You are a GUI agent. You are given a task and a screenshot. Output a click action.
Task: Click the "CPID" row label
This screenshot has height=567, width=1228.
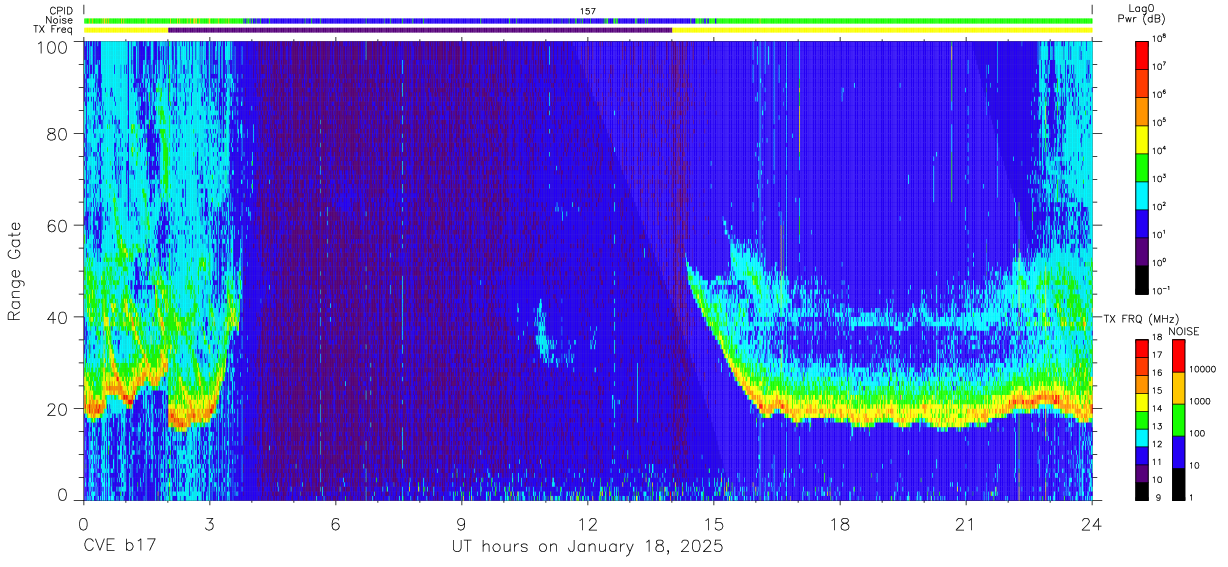61,11
